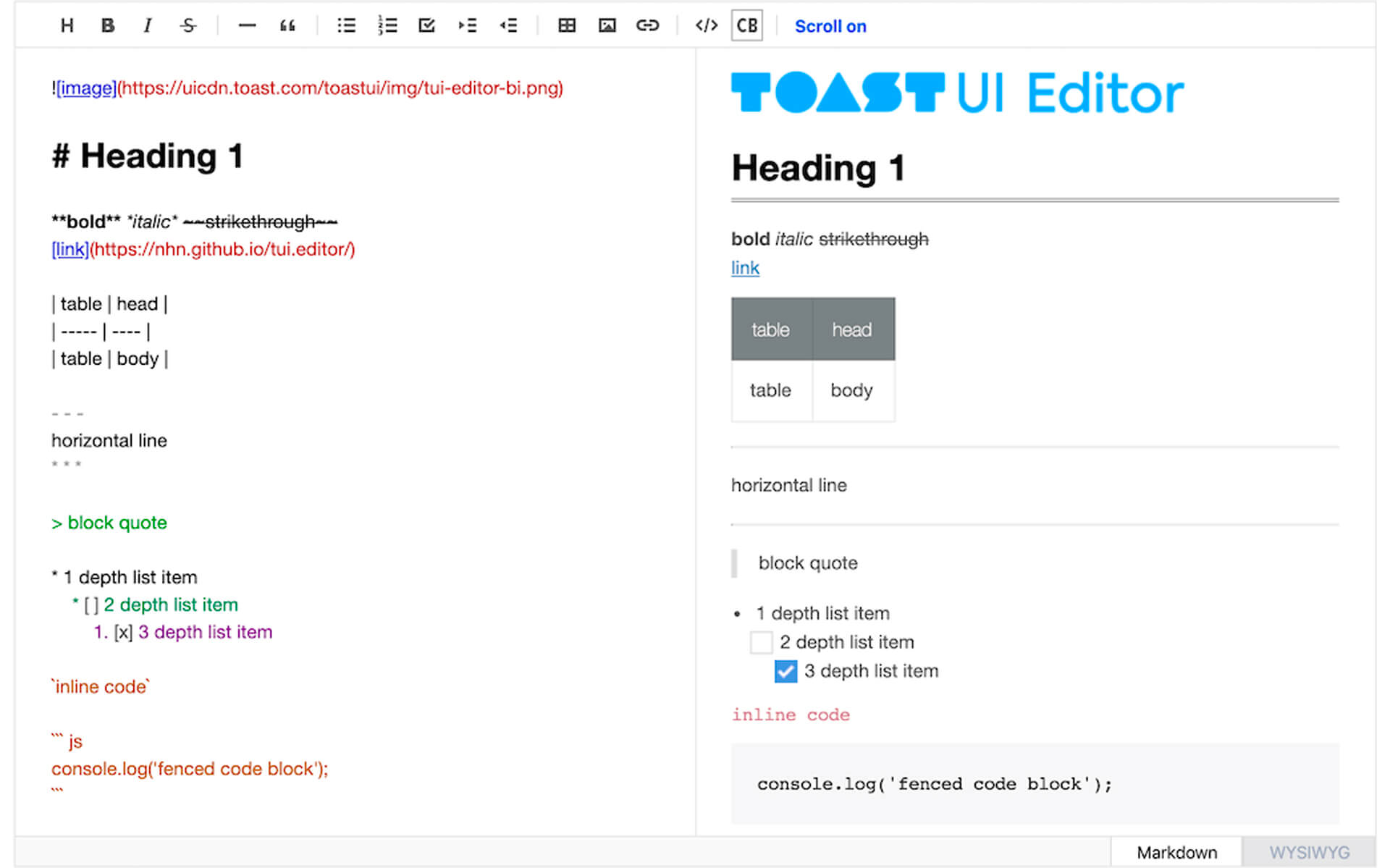The height and width of the screenshot is (868, 1390).
Task: Click pink 'inline code' in preview
Action: tap(791, 715)
